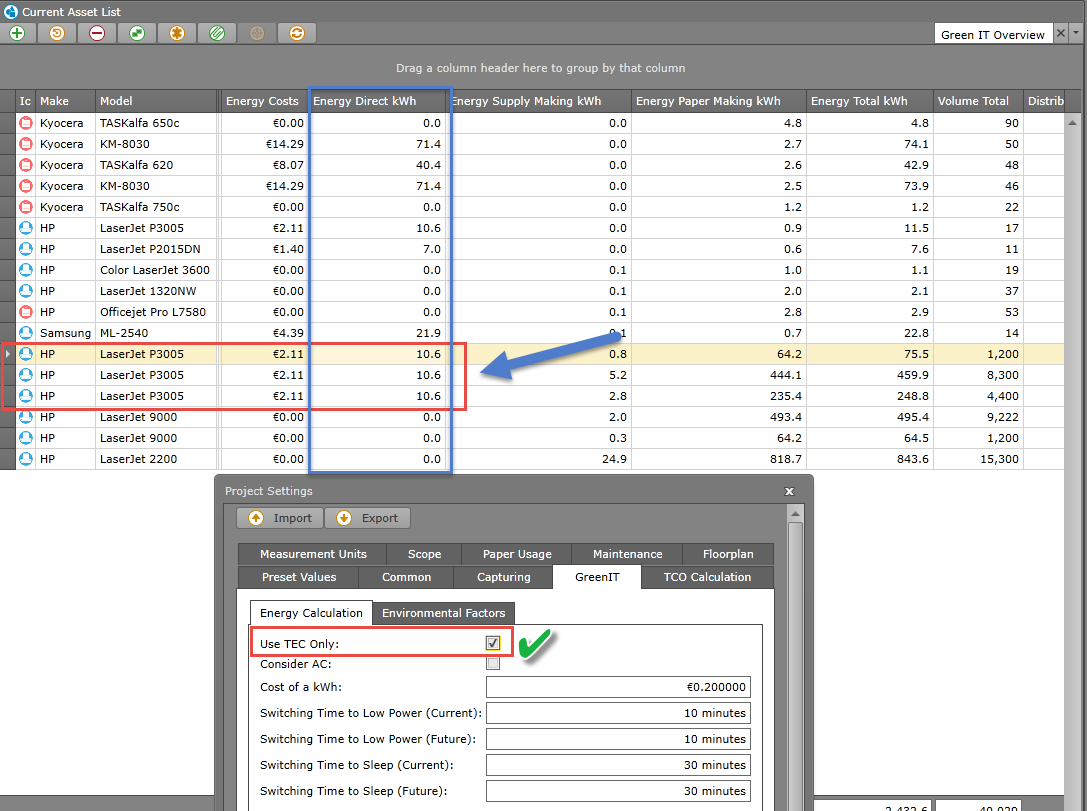Click the Current Asset List title icon
This screenshot has width=1087, height=811.
pyautogui.click(x=10, y=12)
